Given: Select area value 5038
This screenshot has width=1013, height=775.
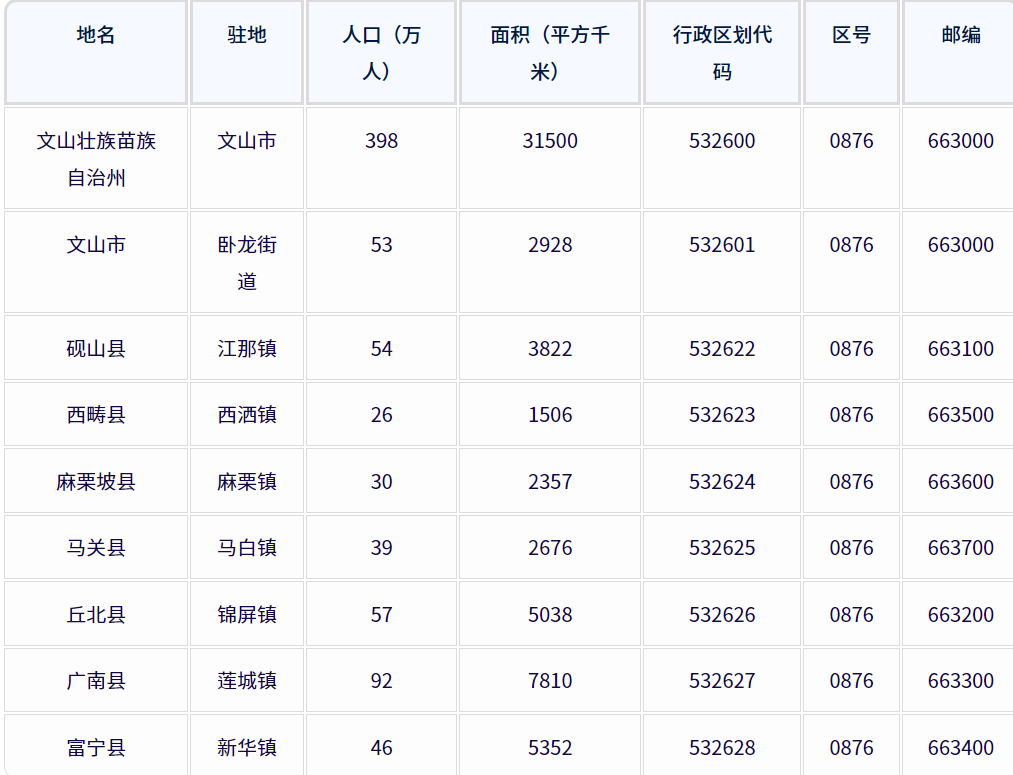Looking at the screenshot, I should [x=550, y=615].
